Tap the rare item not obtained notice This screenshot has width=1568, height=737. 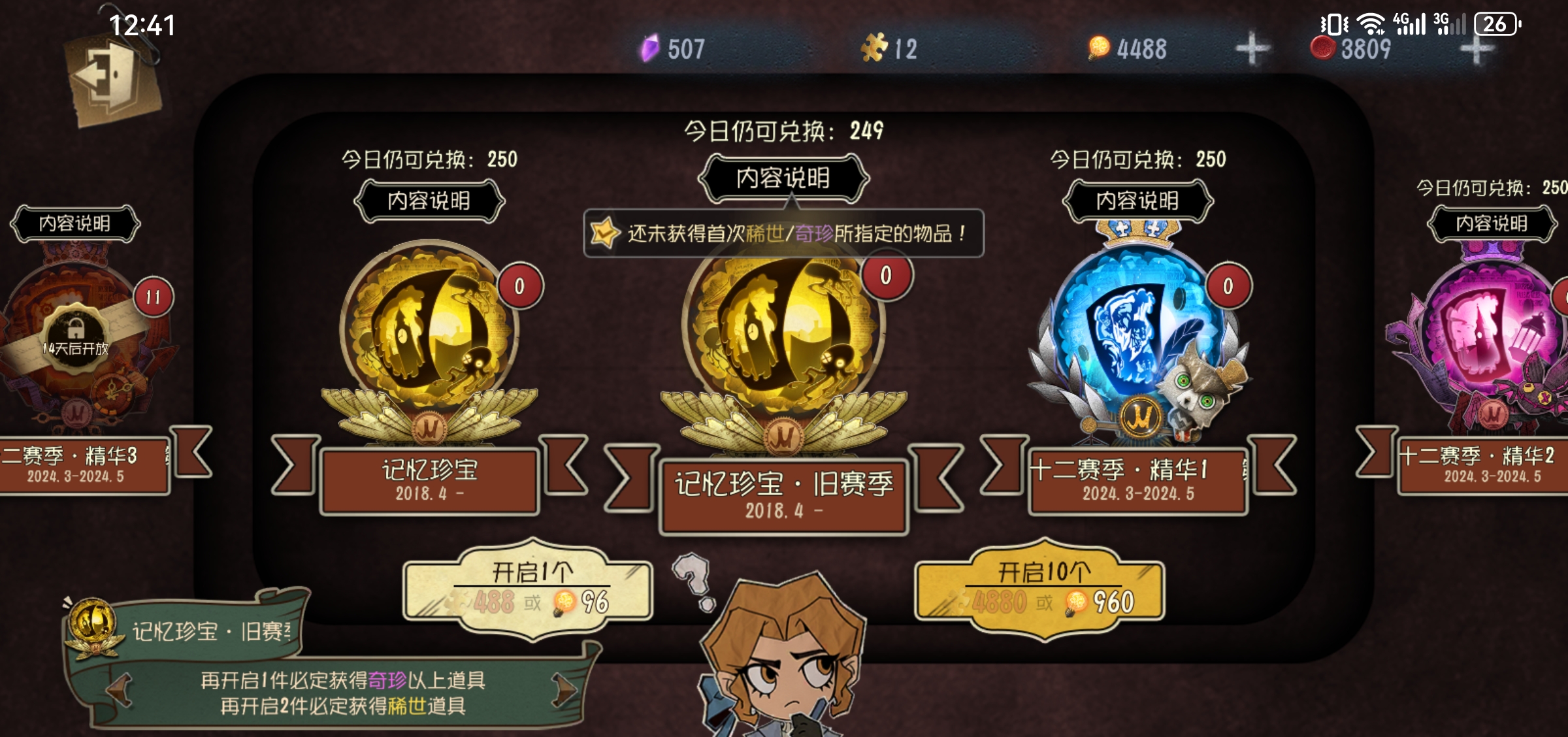click(783, 233)
